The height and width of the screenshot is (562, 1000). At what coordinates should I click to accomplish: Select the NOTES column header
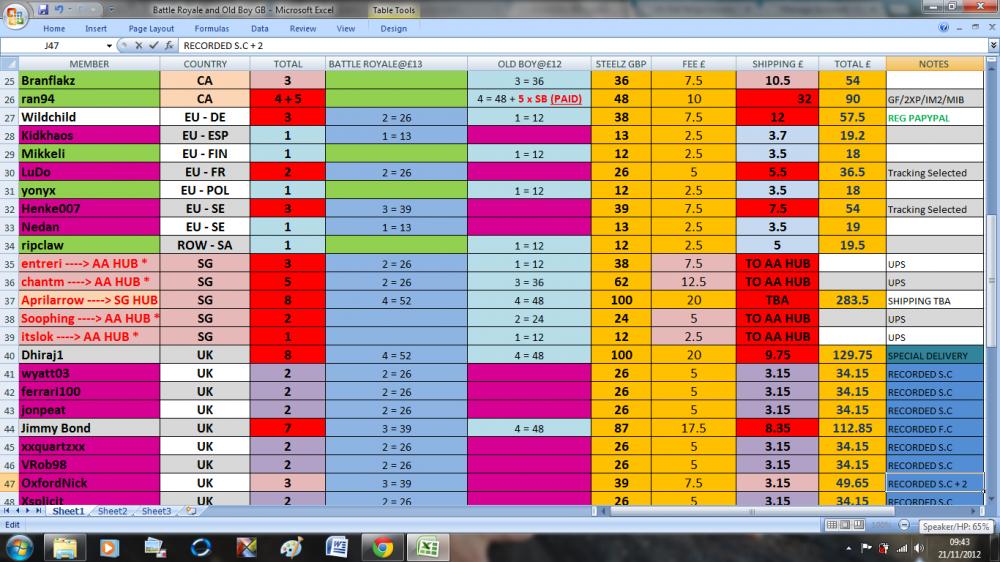pyautogui.click(x=934, y=64)
